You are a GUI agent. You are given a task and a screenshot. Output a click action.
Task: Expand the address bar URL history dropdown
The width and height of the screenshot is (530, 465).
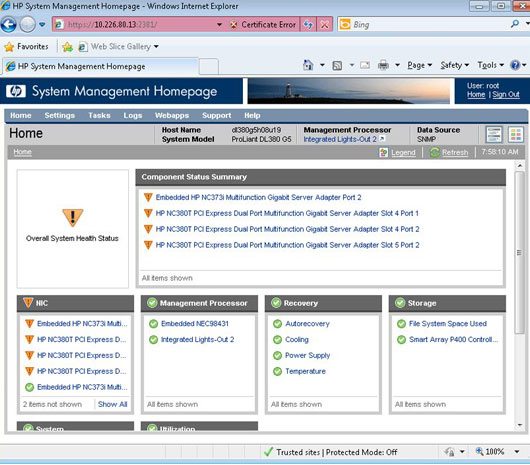[x=219, y=25]
